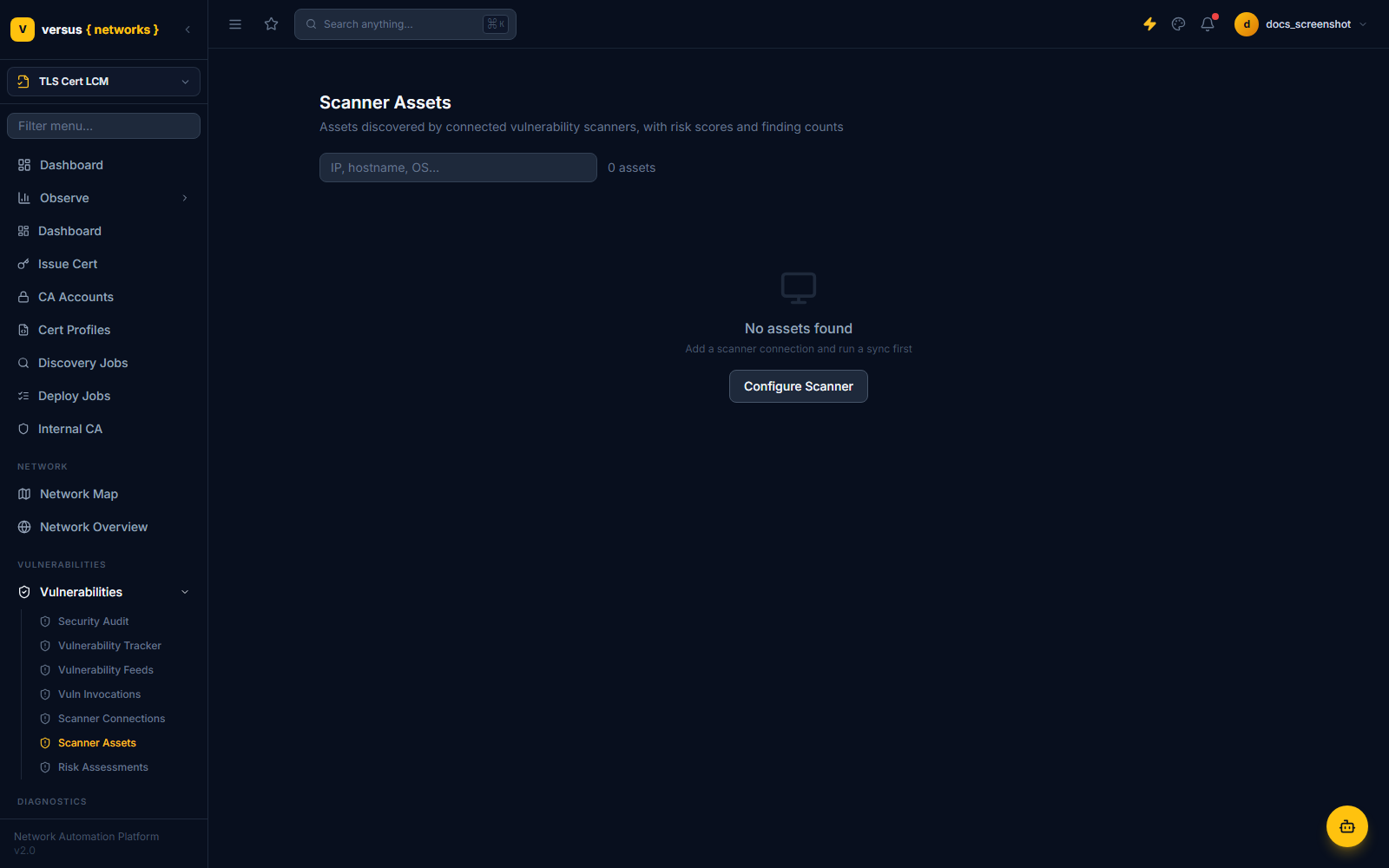Click the hamburger menu toggle icon

point(235,24)
